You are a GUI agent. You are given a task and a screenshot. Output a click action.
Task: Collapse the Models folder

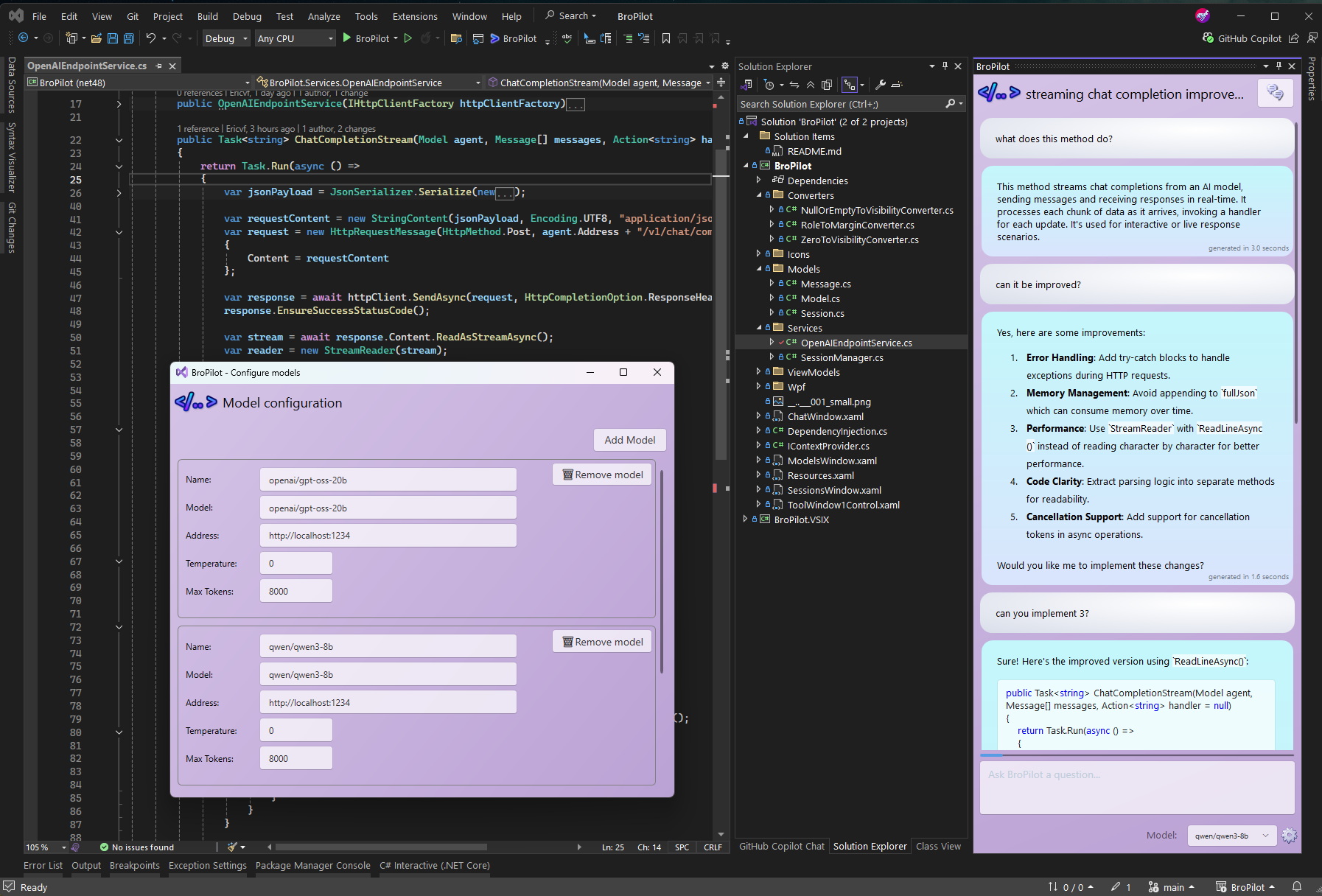[758, 269]
